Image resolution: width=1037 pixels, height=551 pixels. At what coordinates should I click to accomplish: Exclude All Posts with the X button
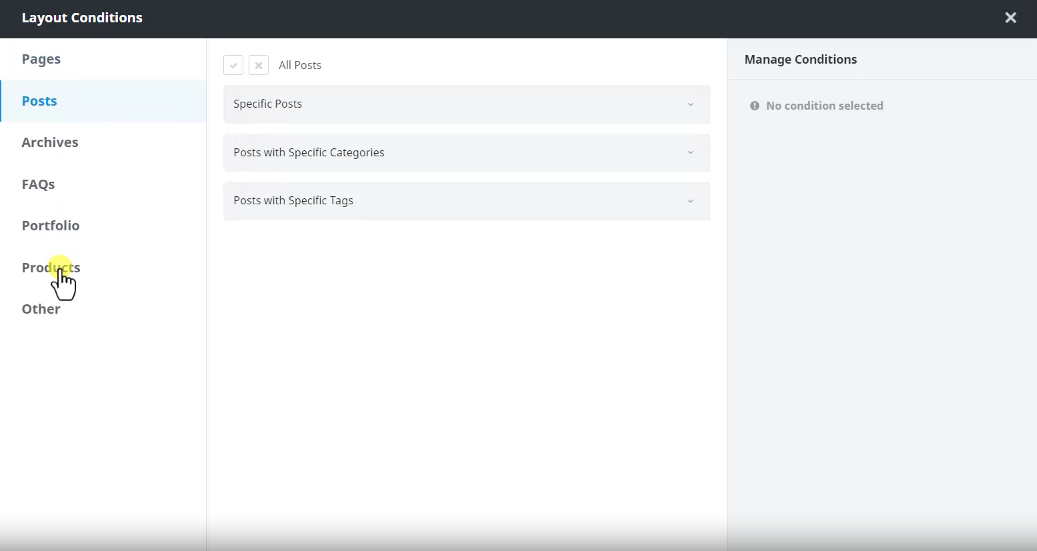click(258, 65)
